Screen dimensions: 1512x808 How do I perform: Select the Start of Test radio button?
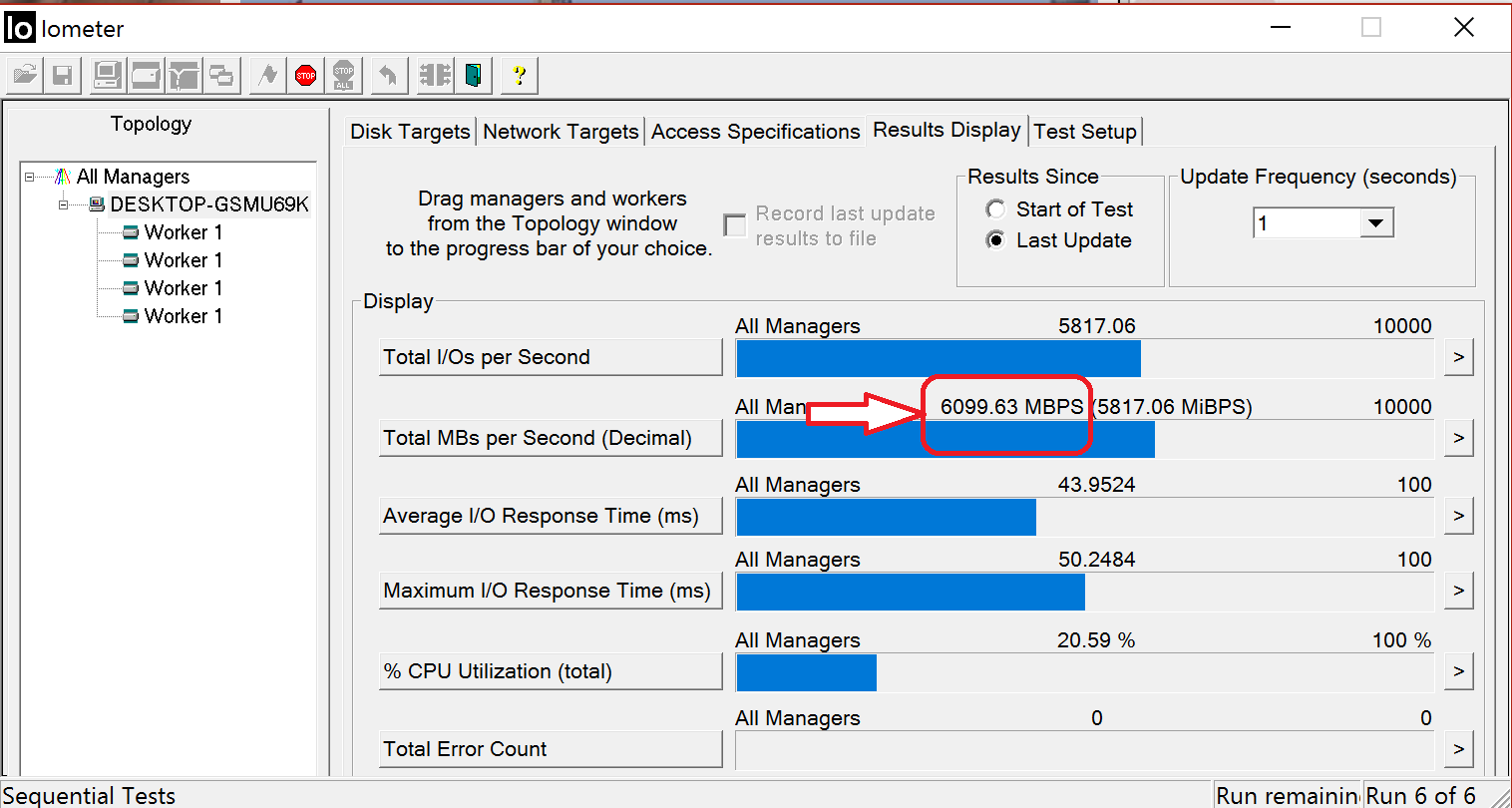click(x=995, y=209)
